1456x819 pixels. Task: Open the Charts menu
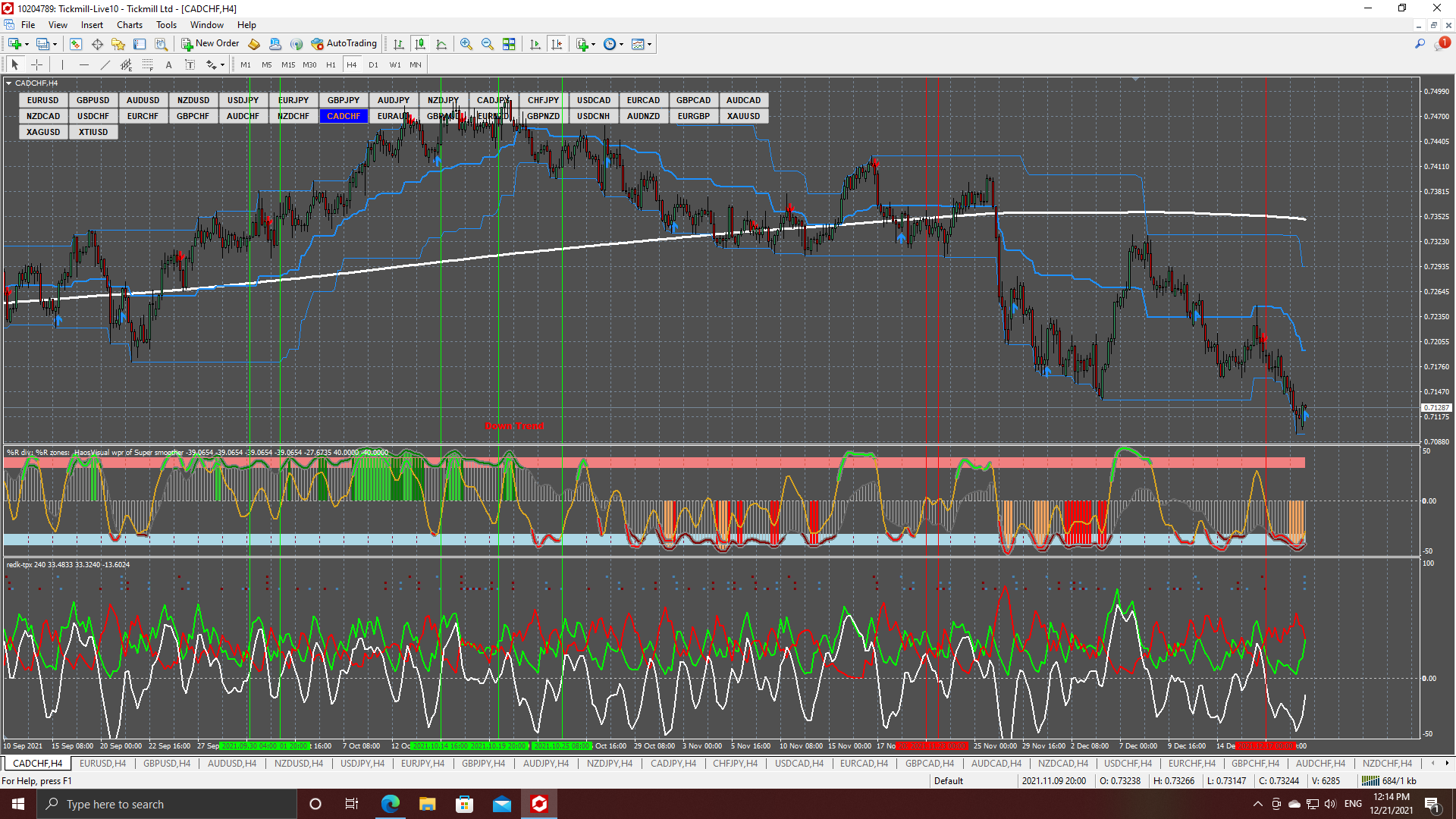(x=130, y=24)
